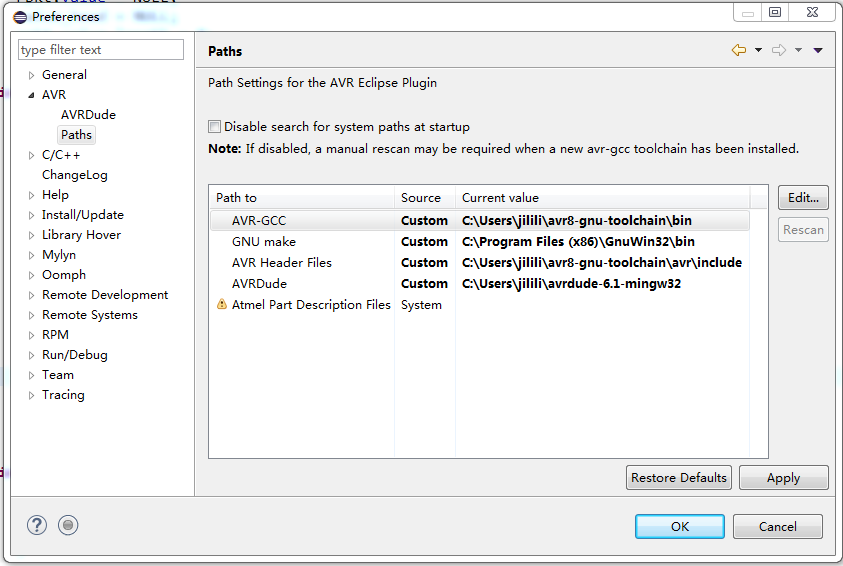843x566 pixels.
Task: Select AVRDude page in the tree
Action: (88, 115)
